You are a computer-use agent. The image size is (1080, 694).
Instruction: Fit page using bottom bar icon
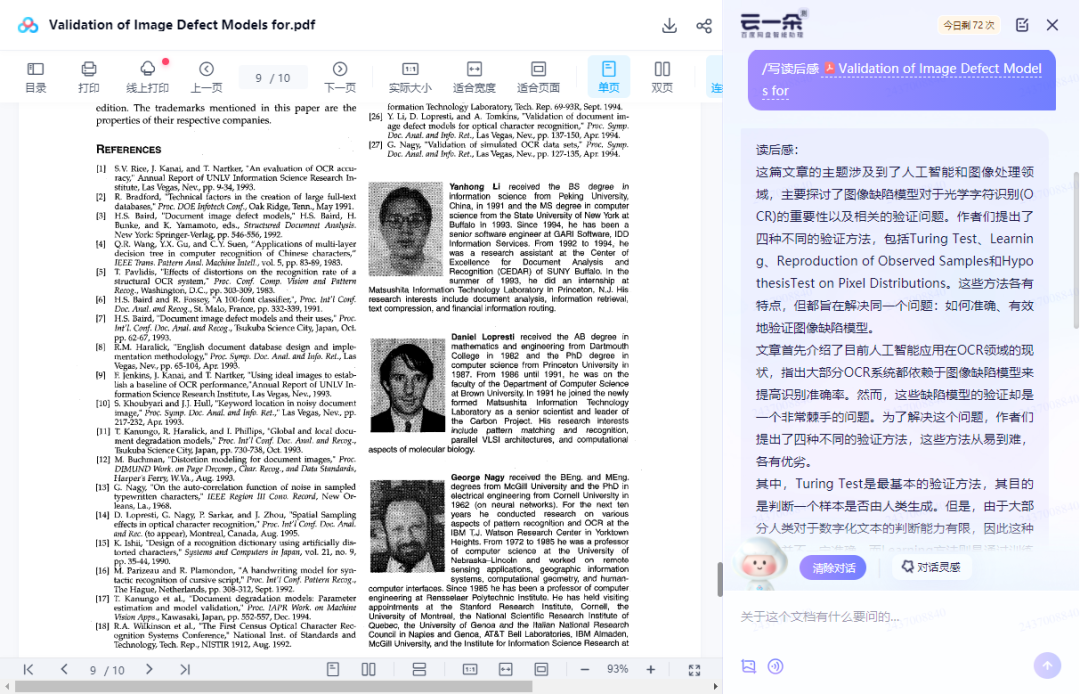[x=541, y=669]
